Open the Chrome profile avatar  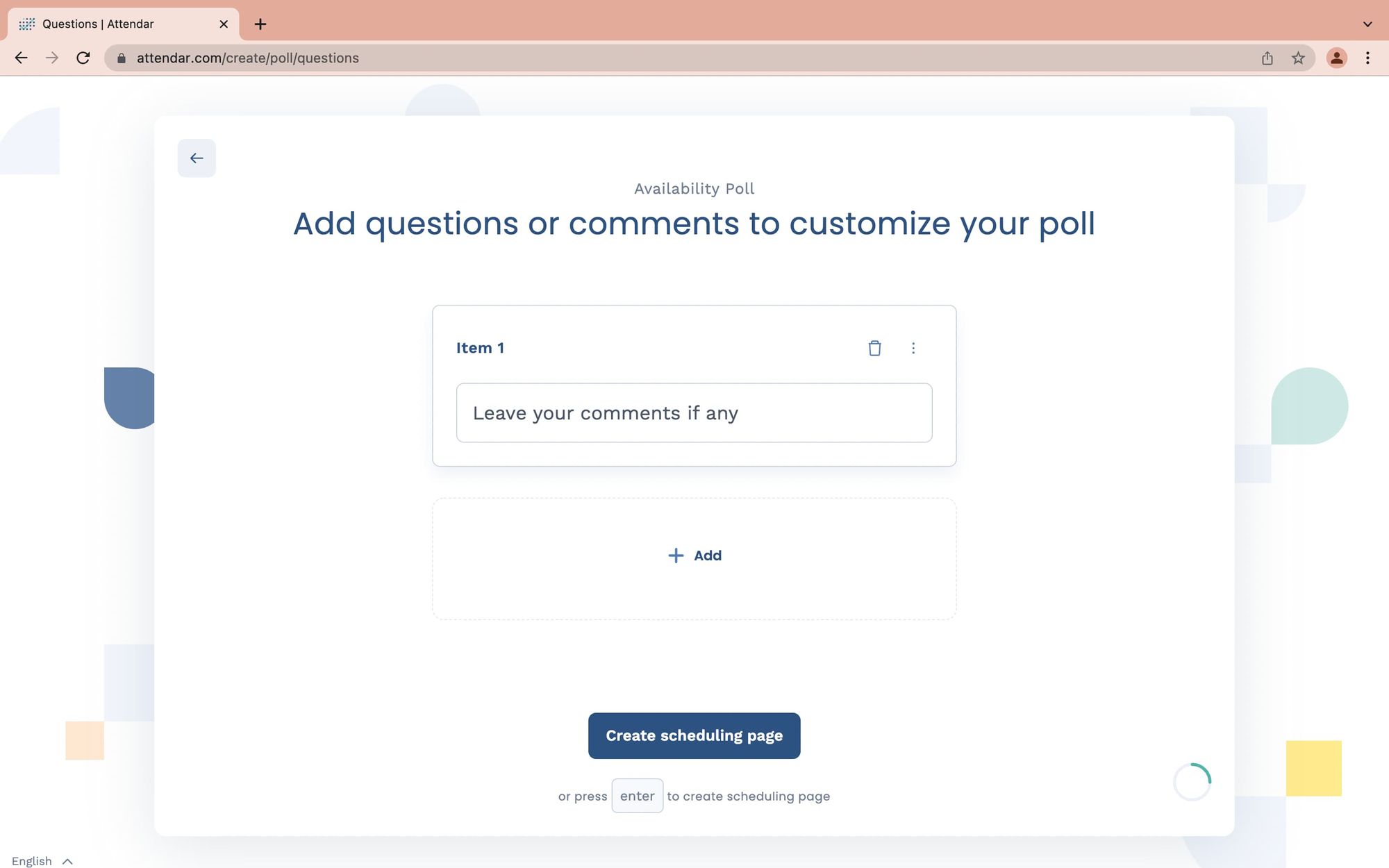[x=1336, y=58]
